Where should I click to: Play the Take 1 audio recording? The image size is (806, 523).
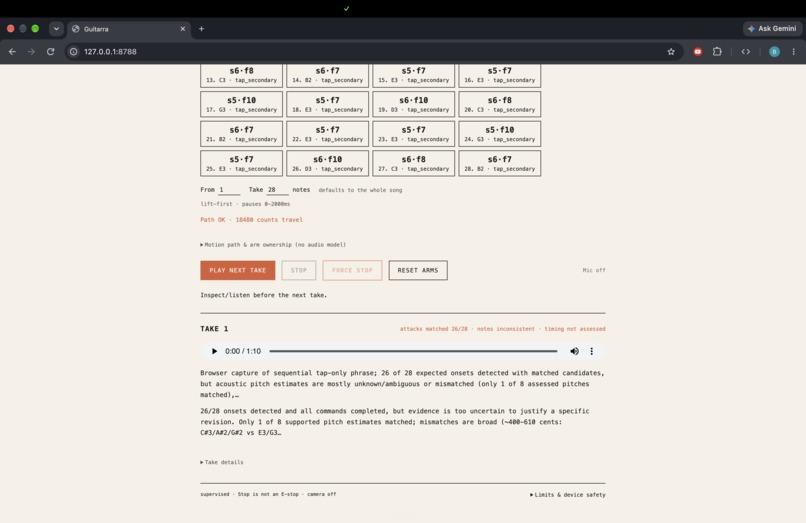(214, 351)
